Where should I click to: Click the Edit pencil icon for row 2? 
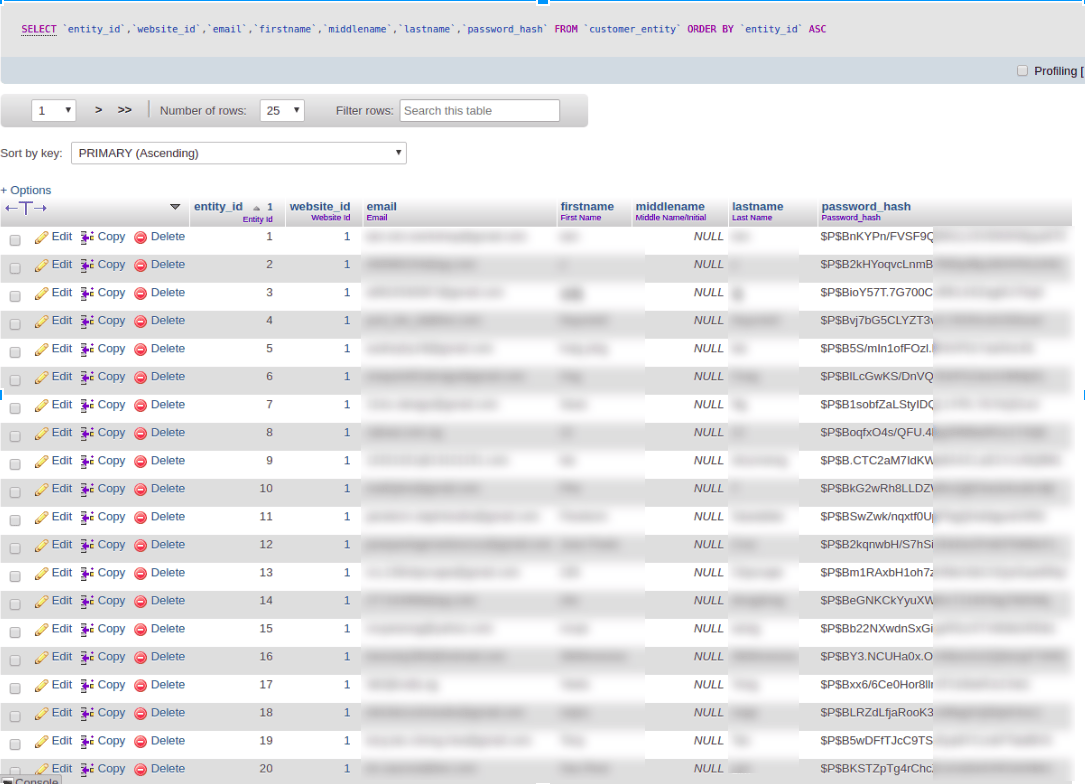[x=42, y=265]
